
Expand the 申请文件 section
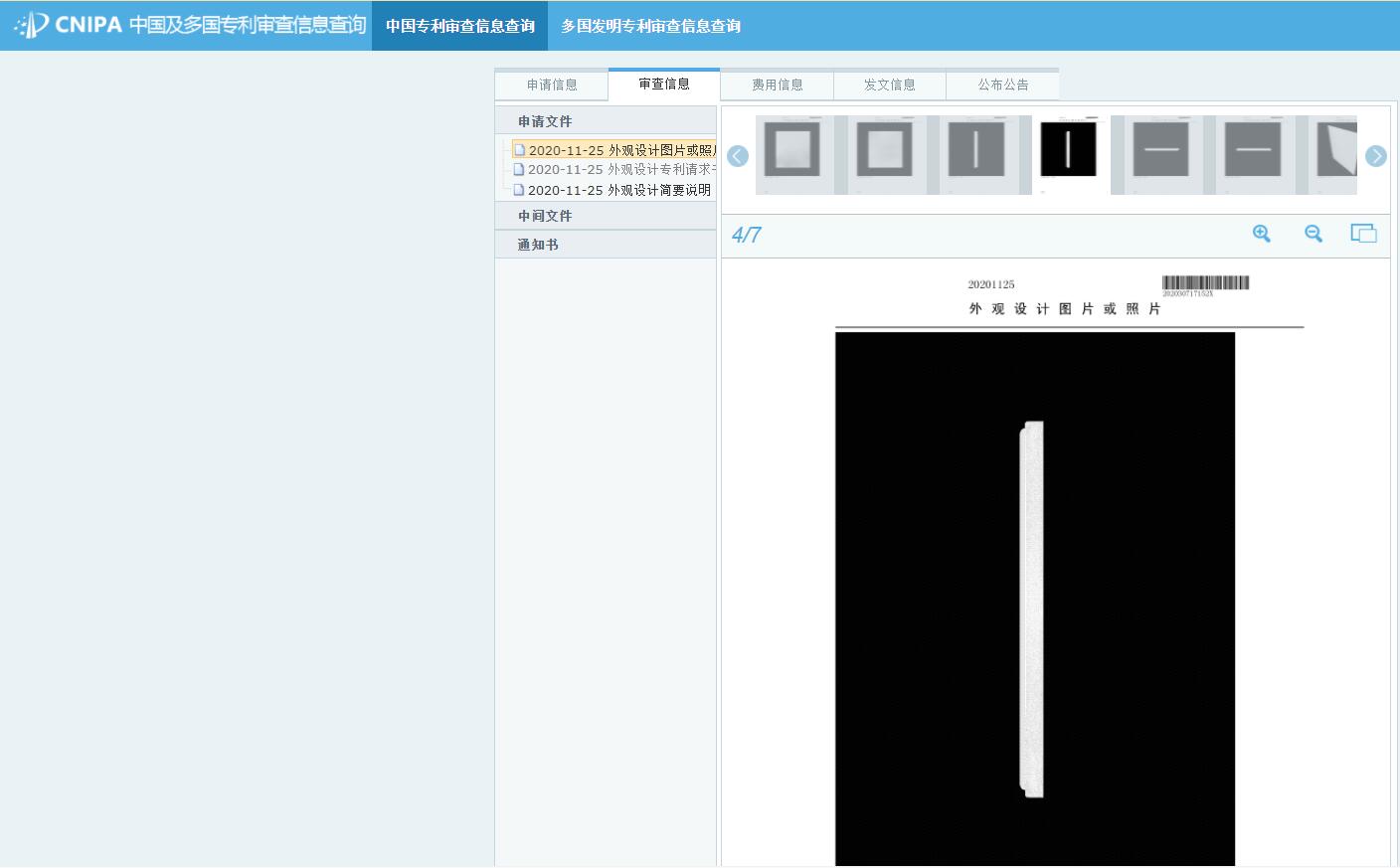545,121
